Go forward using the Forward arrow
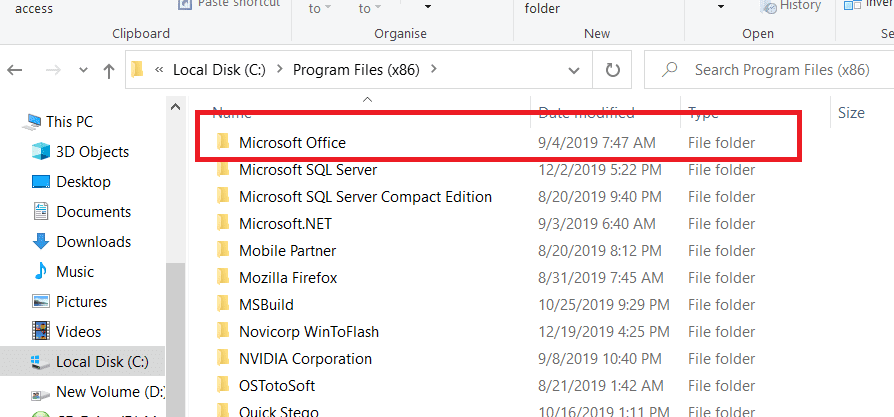 click(x=53, y=70)
